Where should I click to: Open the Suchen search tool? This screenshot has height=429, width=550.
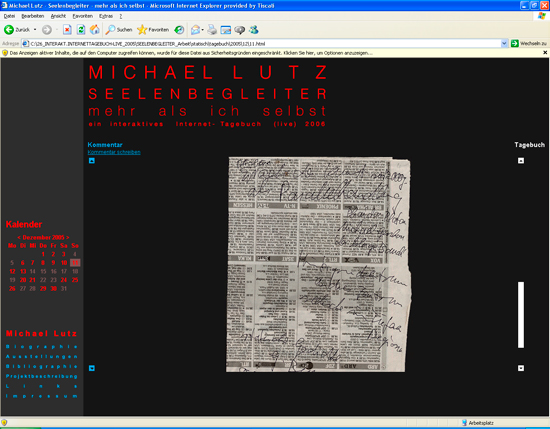pos(119,30)
